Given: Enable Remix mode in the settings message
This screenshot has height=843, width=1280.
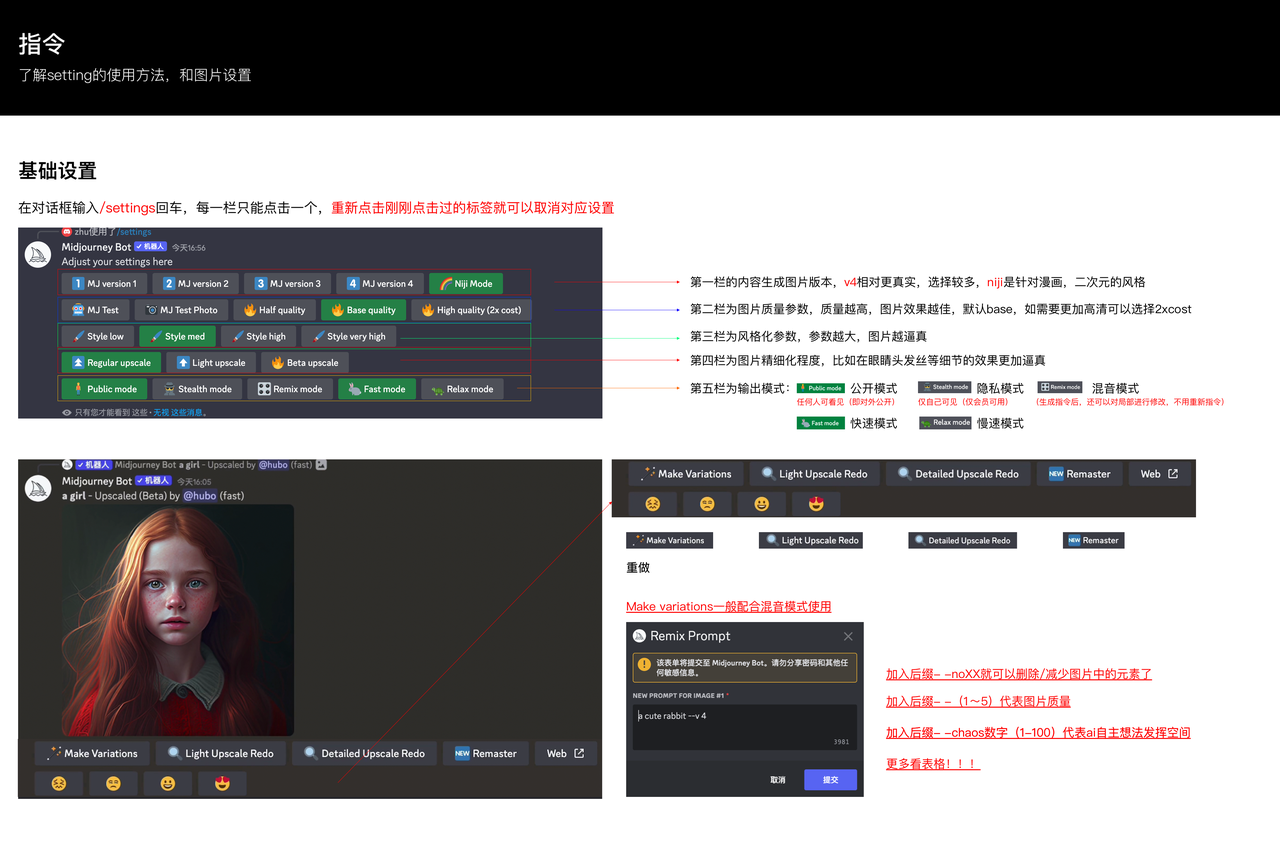Looking at the screenshot, I should (290, 389).
